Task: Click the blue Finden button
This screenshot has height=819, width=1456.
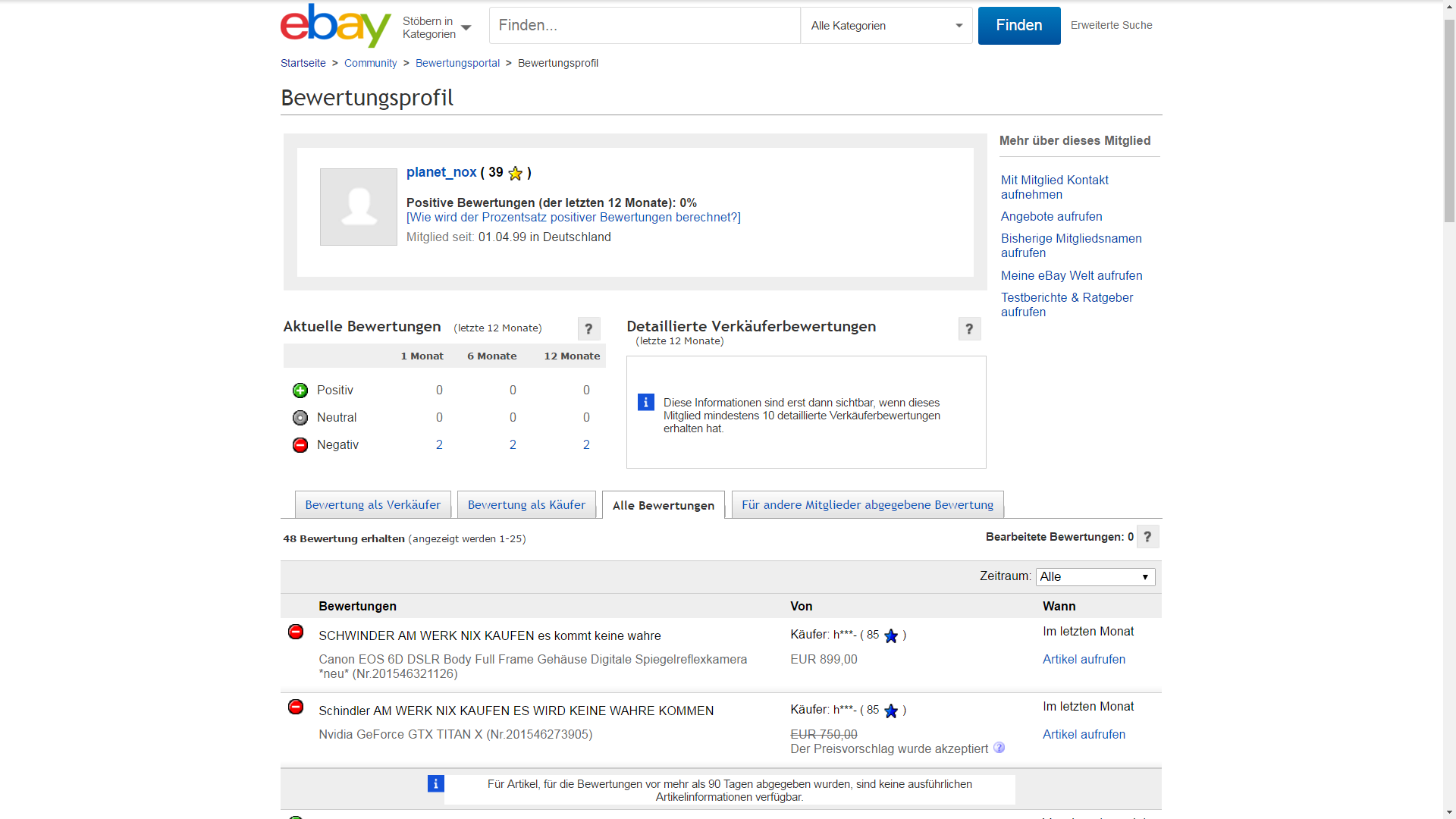Action: click(1019, 26)
